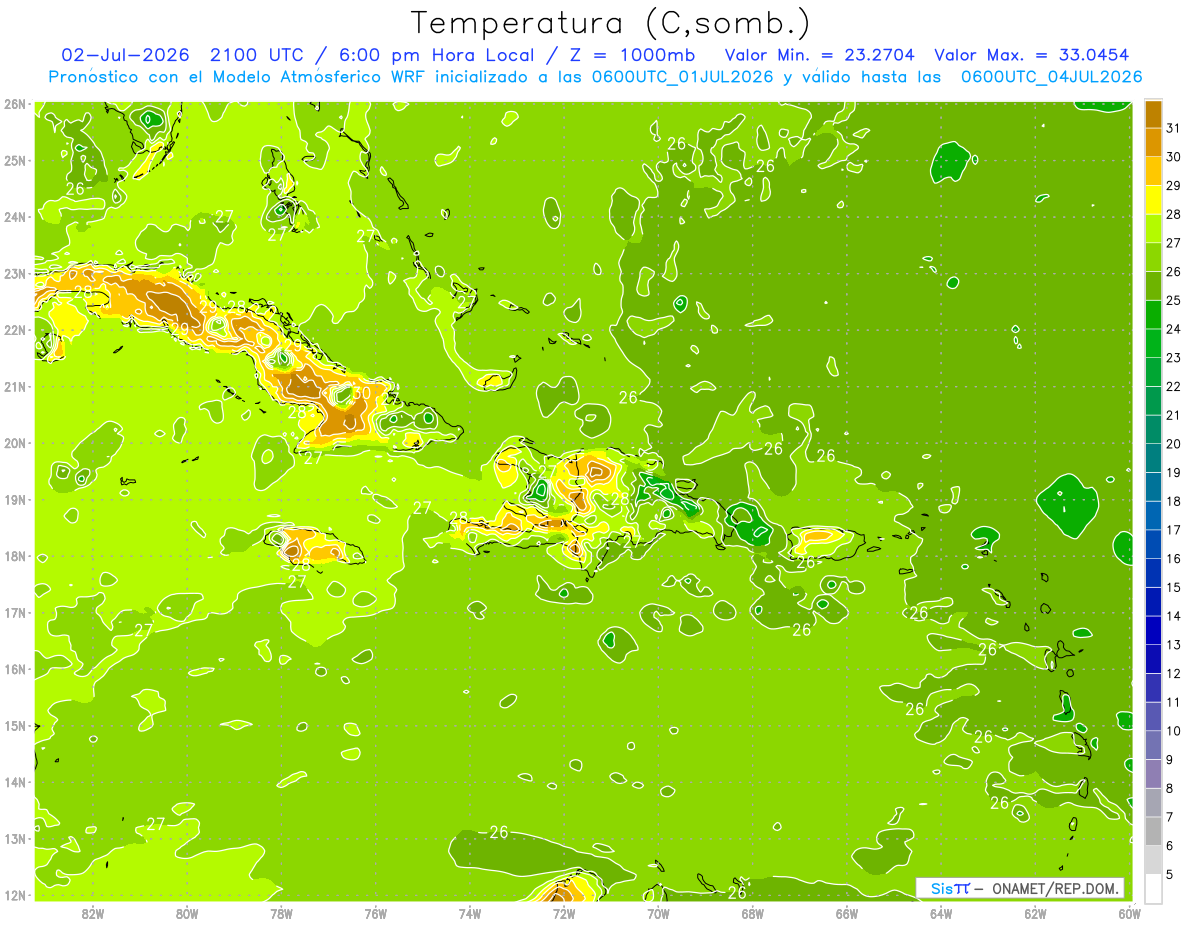This screenshot has height=927, width=1200.
Task: Select the color bar segment between 28 and 29
Action: [1153, 200]
